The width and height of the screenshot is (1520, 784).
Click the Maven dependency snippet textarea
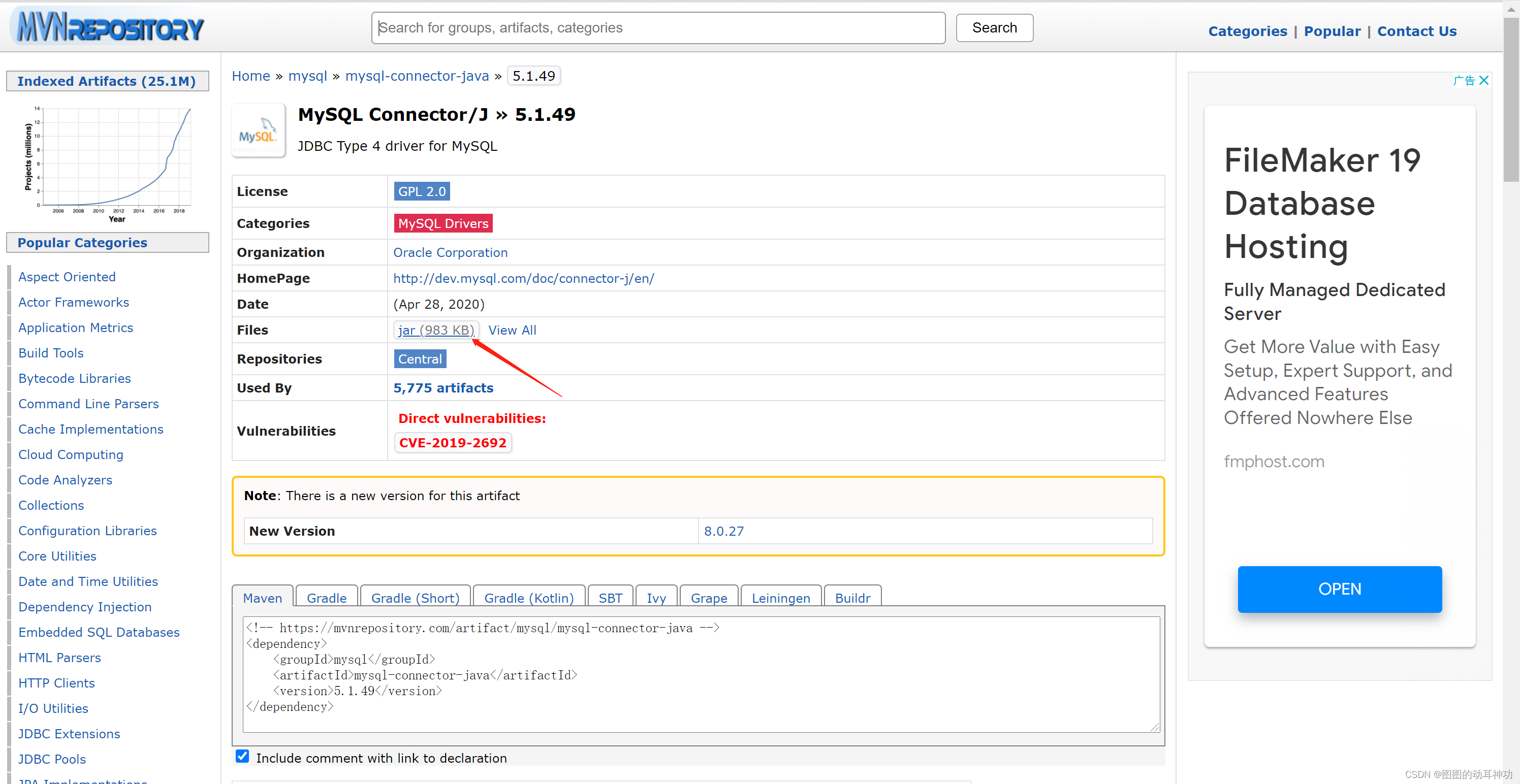700,674
